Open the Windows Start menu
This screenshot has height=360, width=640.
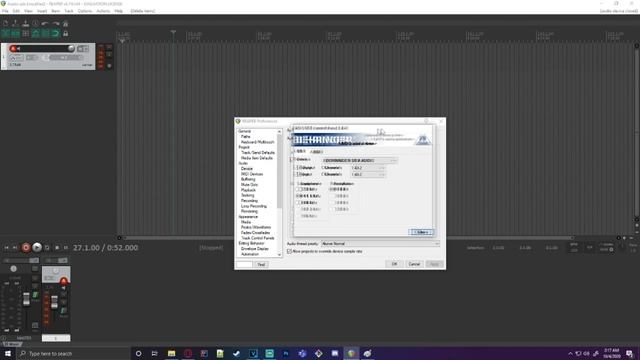(x=7, y=353)
